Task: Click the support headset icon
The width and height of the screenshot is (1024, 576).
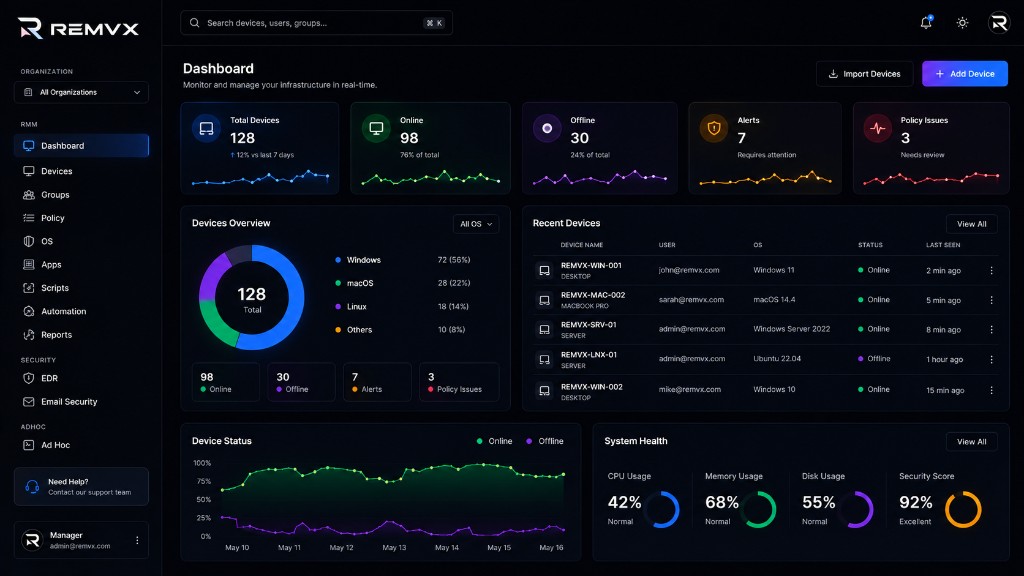Action: coord(32,487)
